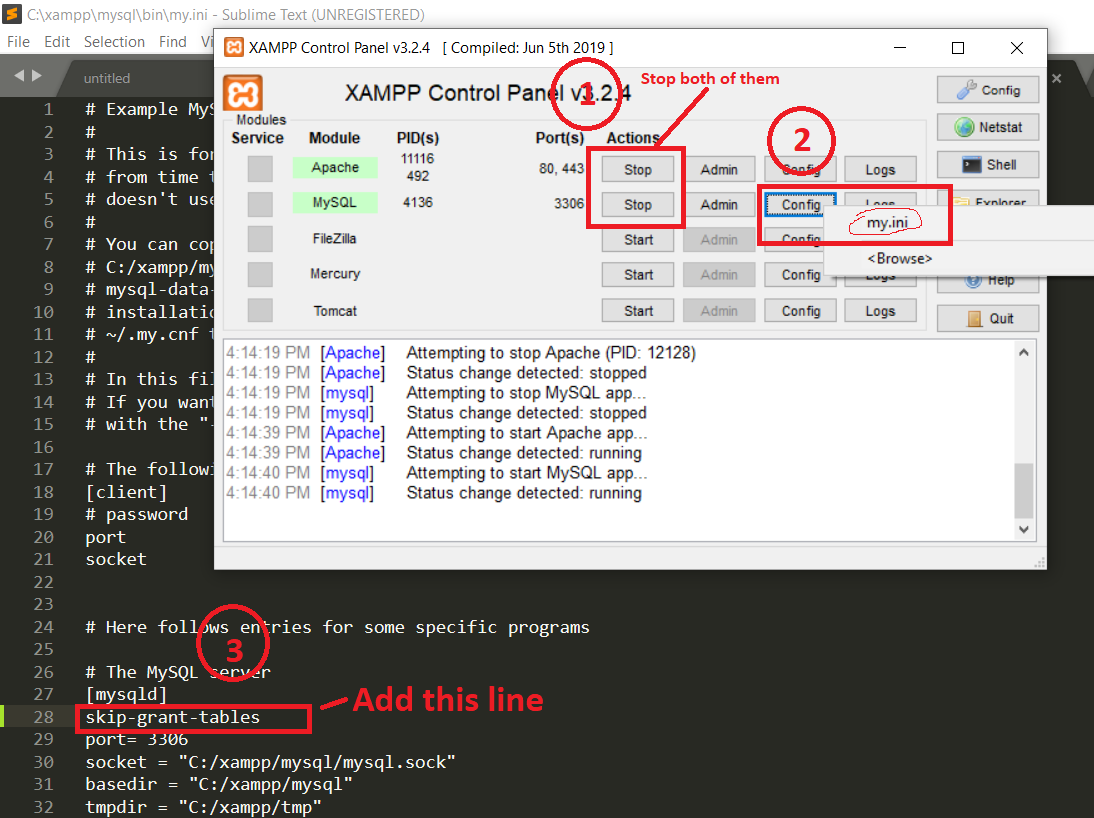
Task: Click the socket mysql.sock line
Action: 270,762
